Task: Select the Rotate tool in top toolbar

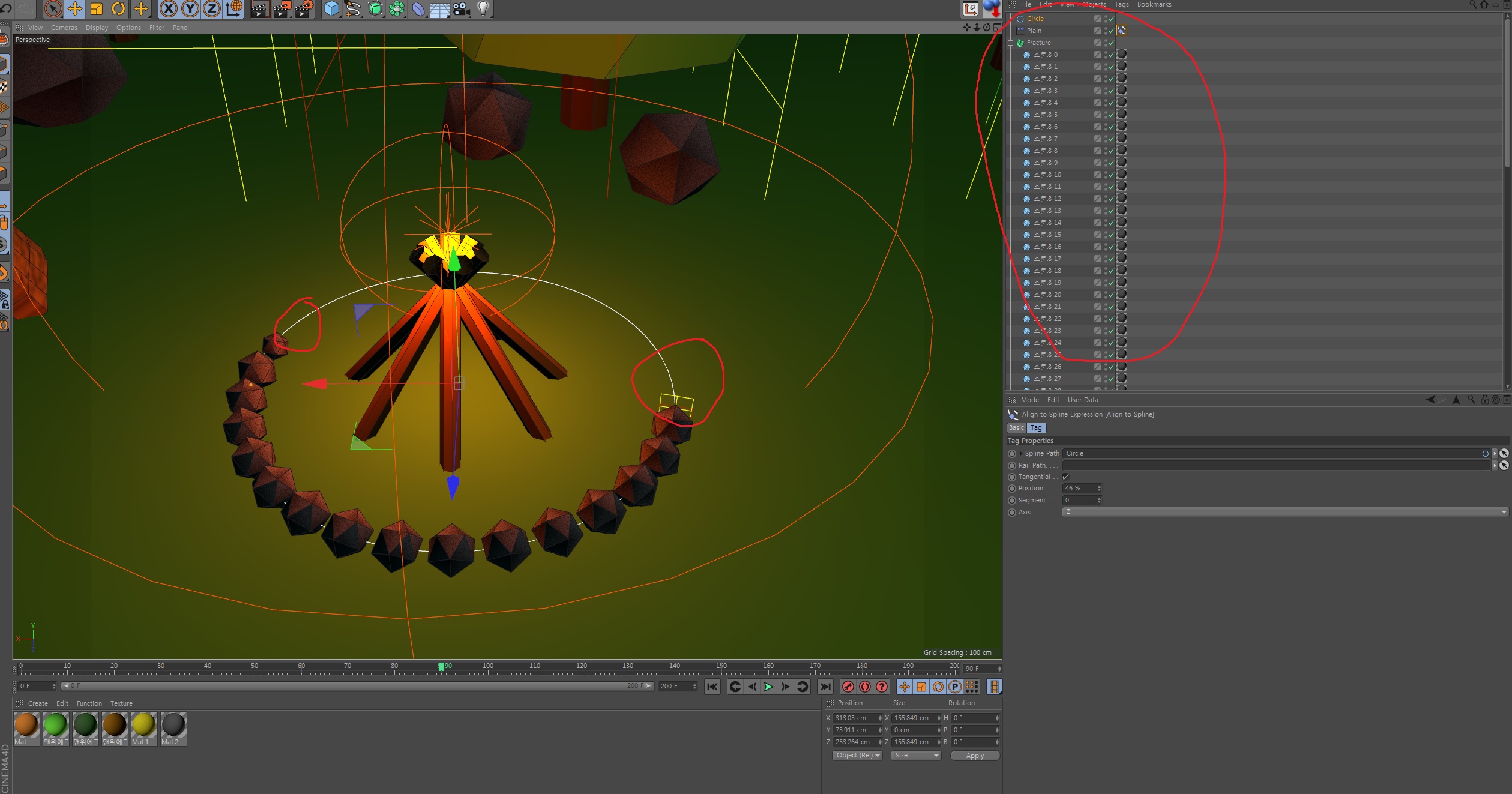Action: 118,8
